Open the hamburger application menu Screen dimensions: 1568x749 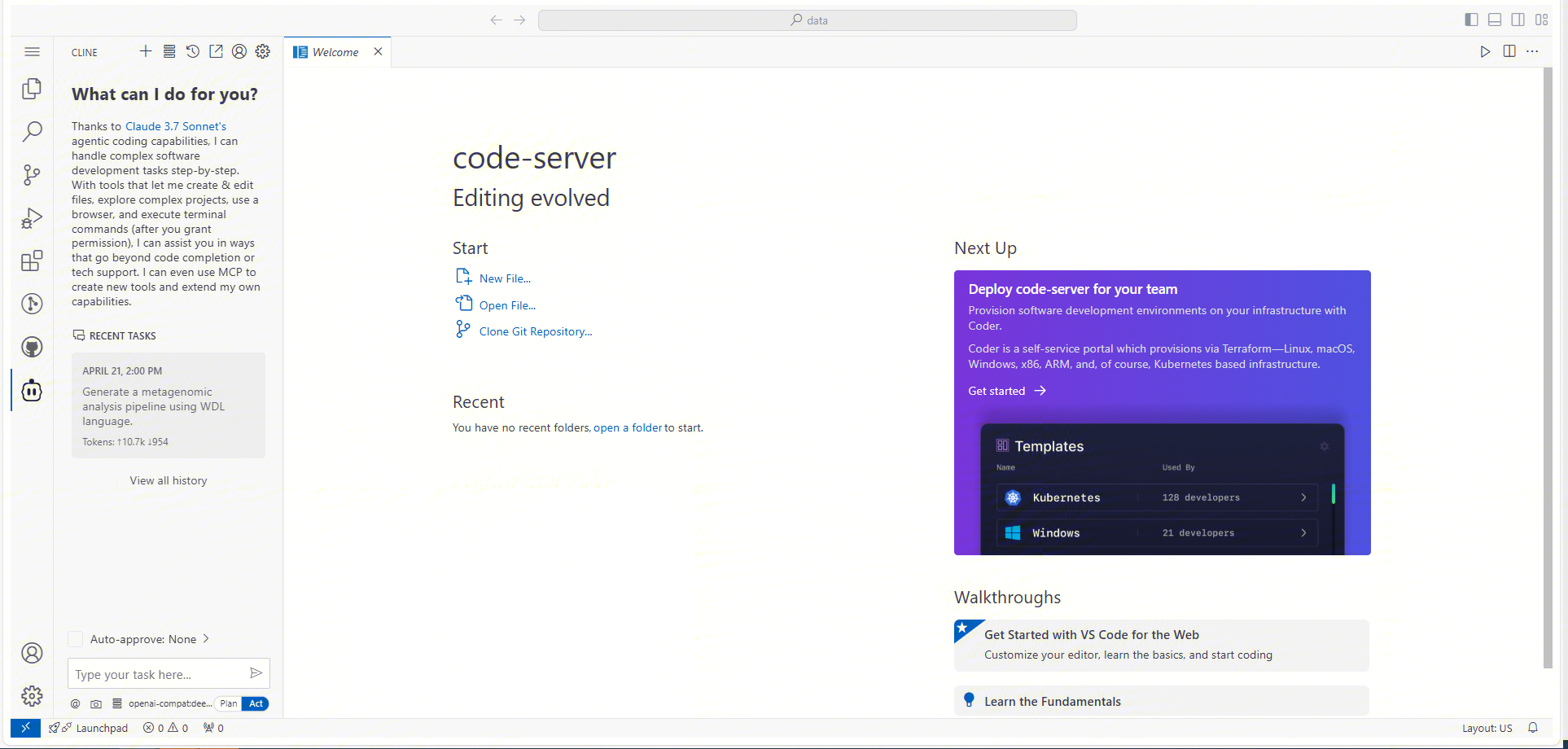pyautogui.click(x=32, y=52)
